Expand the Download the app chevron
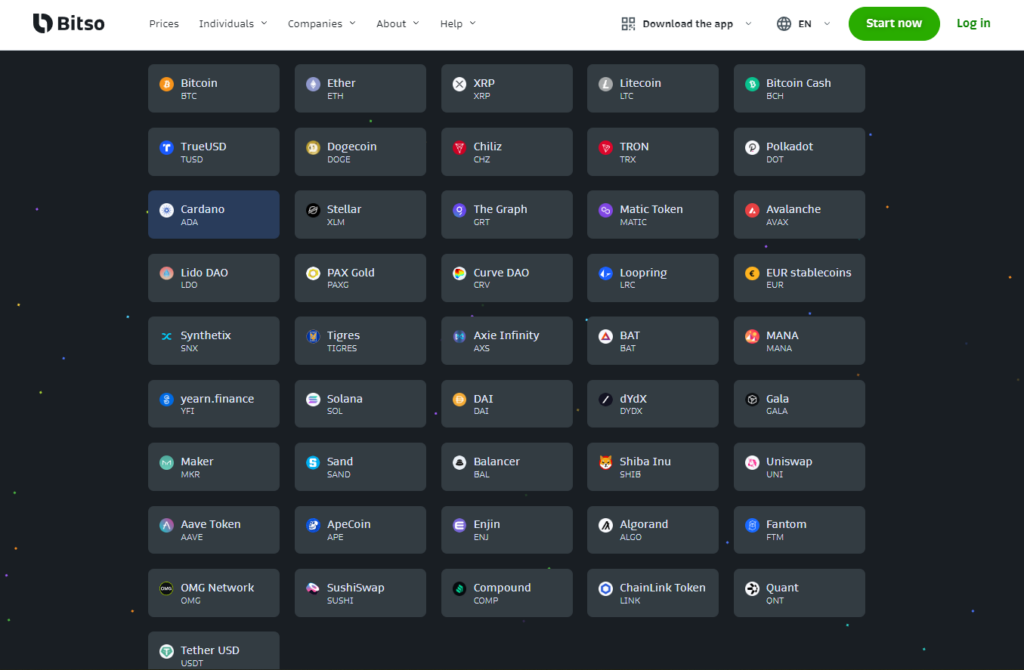This screenshot has width=1024, height=670. click(748, 24)
